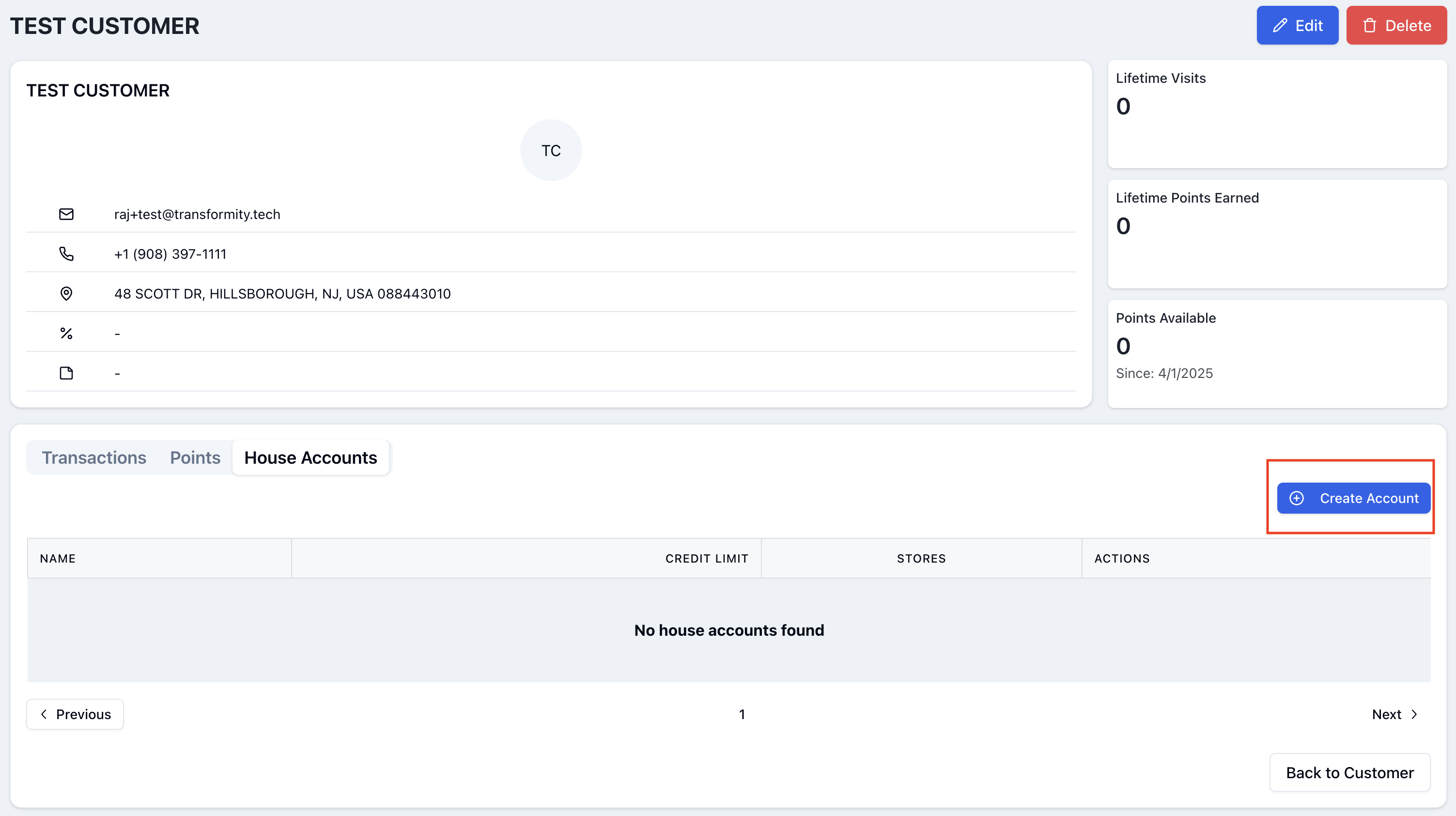Click the pencil icon on Edit
The image size is (1456, 816).
click(1280, 26)
